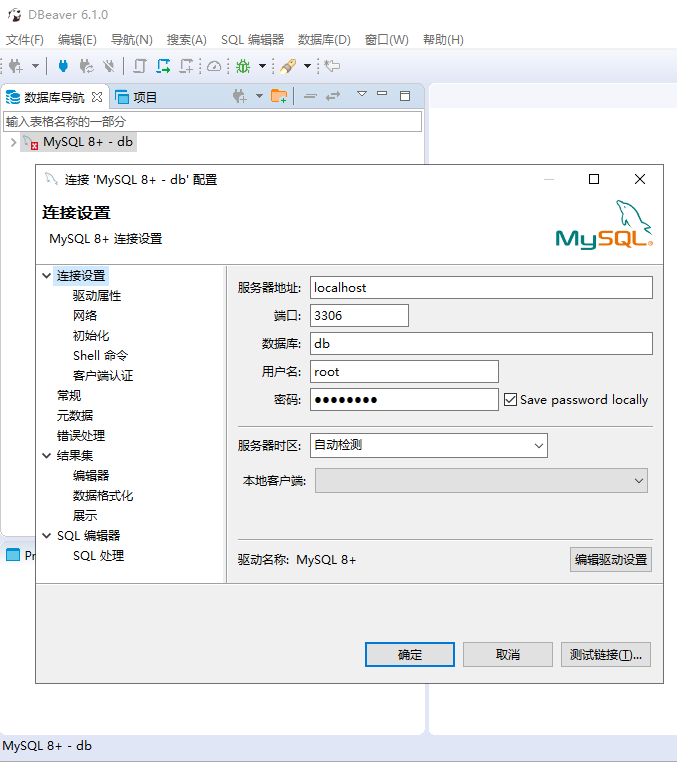Viewport: 677px width, 763px height.
Task: Click the 数据库 field showing db
Action: pos(481,344)
